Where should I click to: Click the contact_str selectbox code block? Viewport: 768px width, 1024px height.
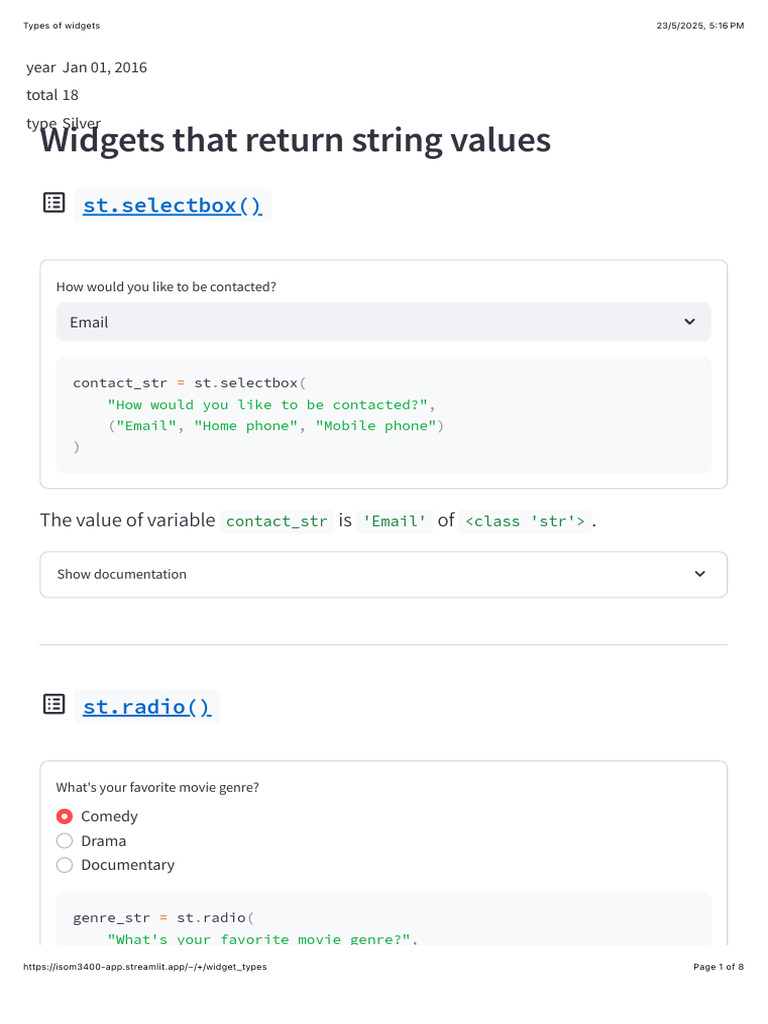[383, 415]
